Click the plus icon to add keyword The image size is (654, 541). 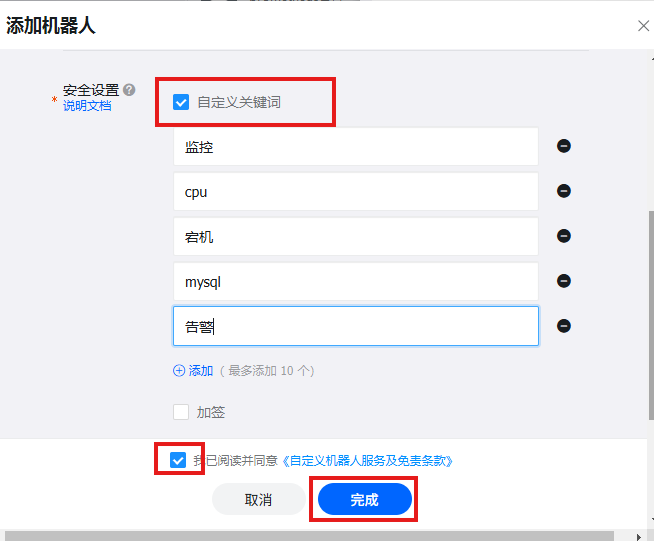click(x=179, y=370)
